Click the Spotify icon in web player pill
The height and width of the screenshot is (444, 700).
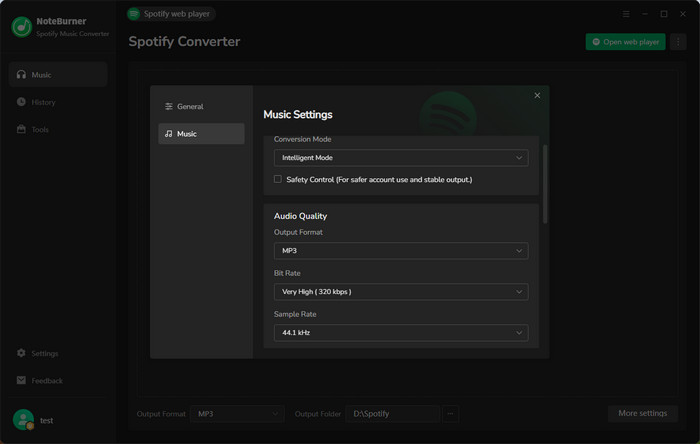click(x=133, y=14)
